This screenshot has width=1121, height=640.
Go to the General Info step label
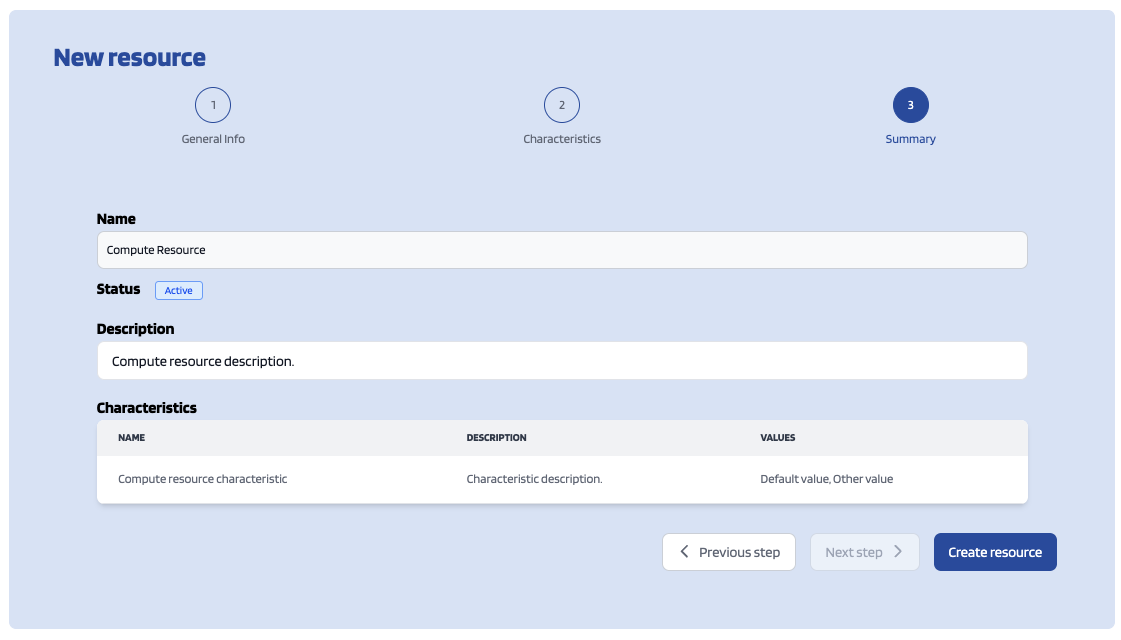213,139
